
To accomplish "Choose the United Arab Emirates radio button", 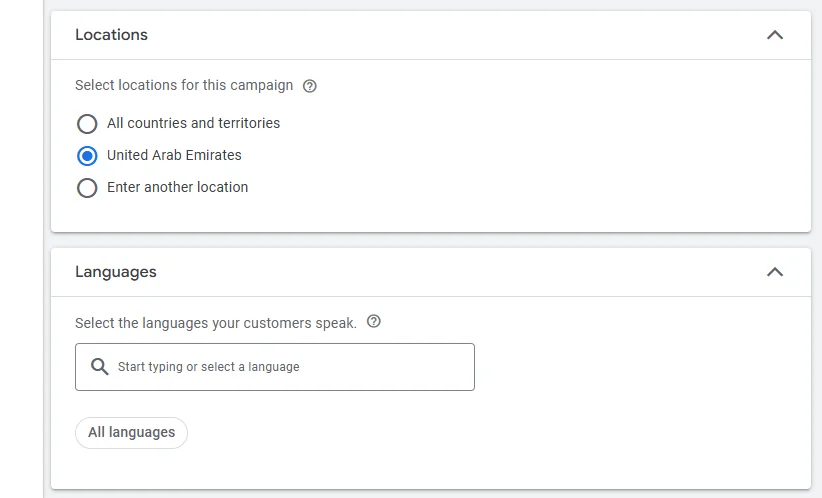I will (x=87, y=156).
